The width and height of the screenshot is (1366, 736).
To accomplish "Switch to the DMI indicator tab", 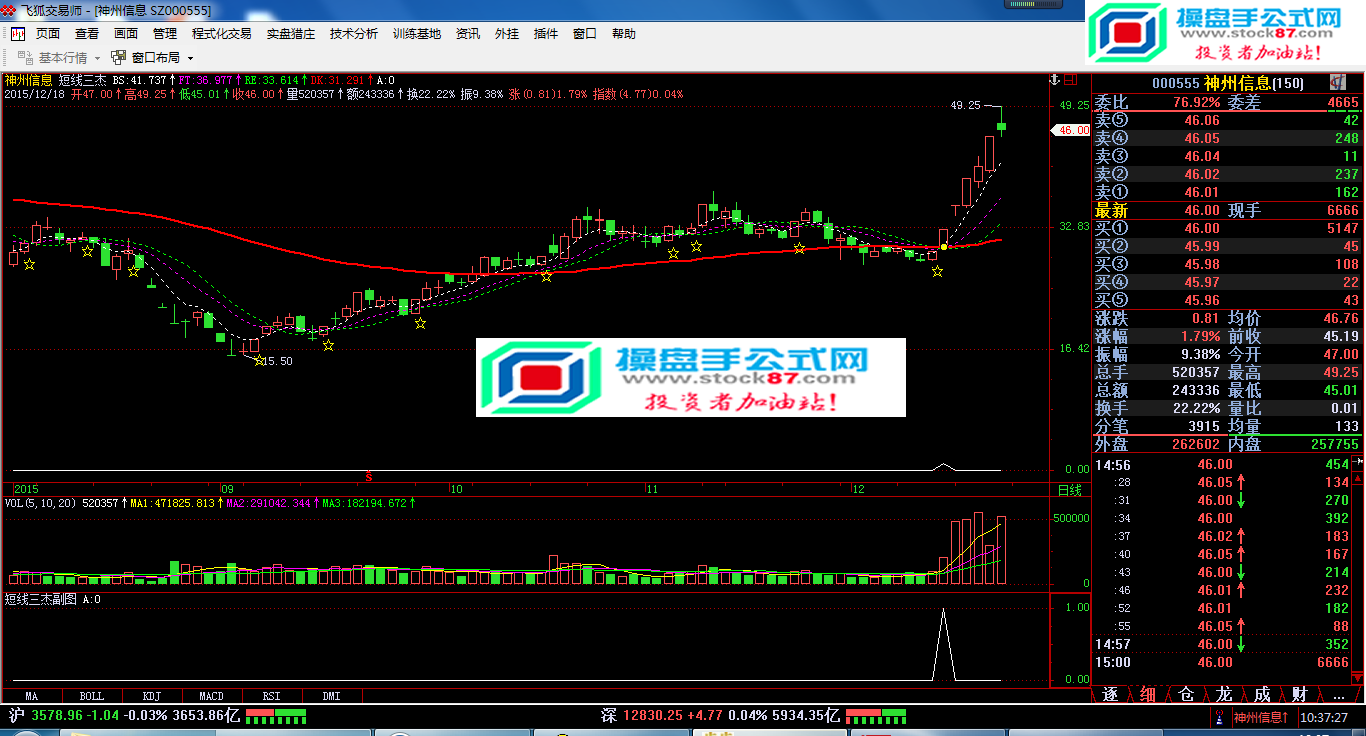I will click(332, 696).
